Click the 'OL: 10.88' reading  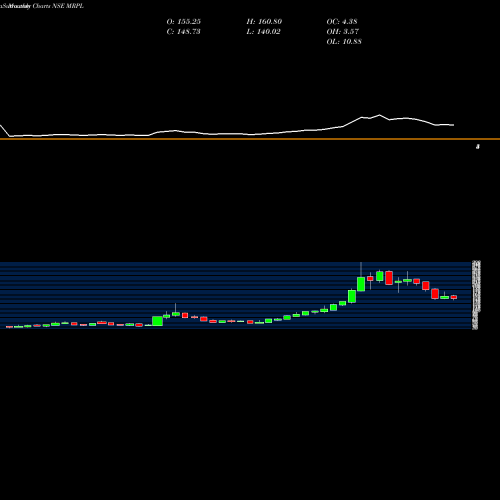(x=344, y=41)
